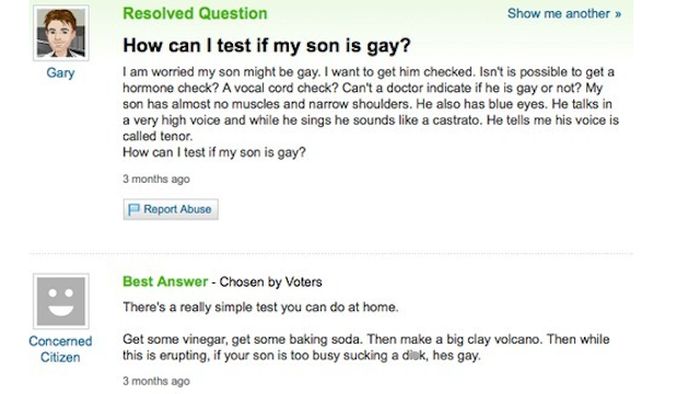Click the repeated question line under 'called tenor'
This screenshot has height=394, width=700.
[214, 152]
